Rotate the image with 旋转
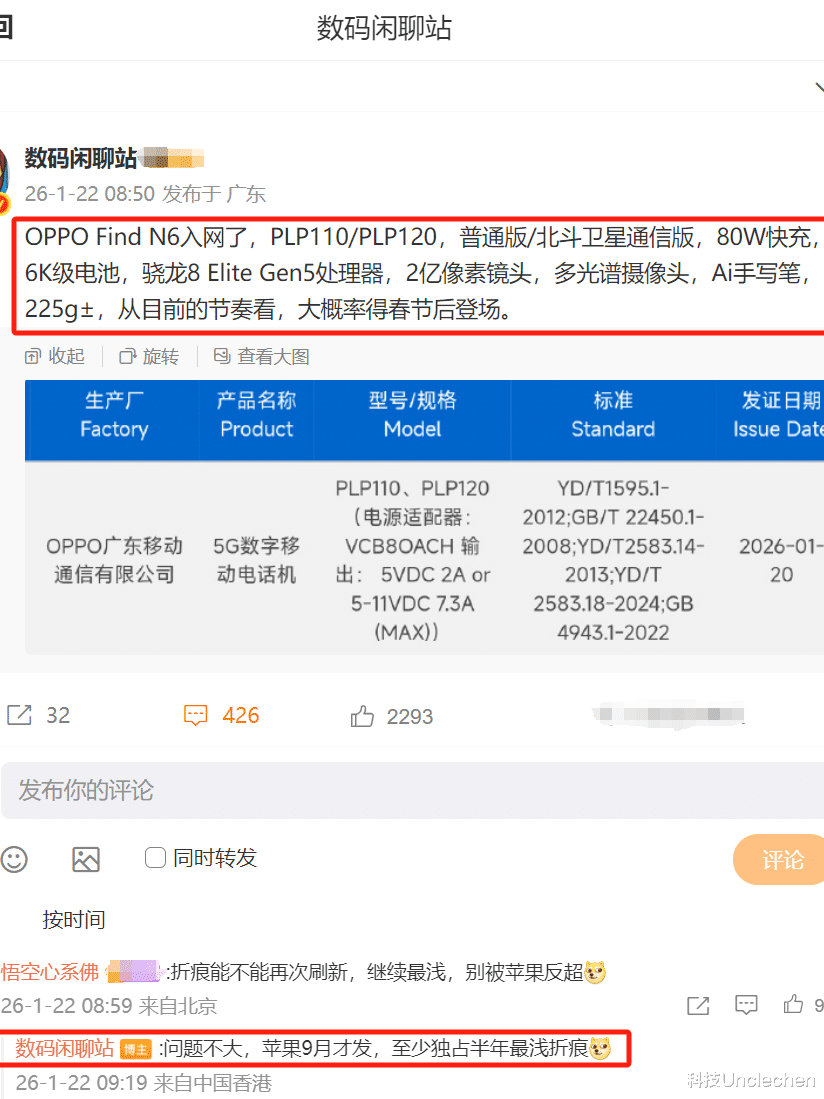Viewport: 824px width, 1099px height. pos(149,357)
